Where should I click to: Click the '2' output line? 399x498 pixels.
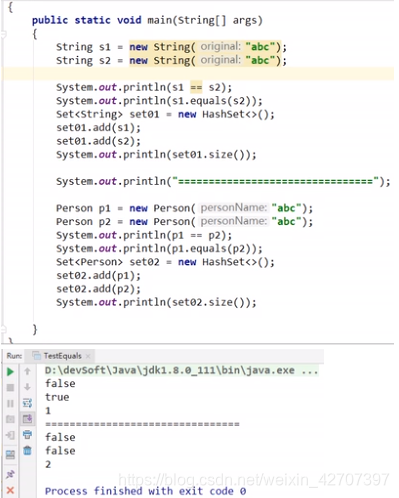[x=48, y=464]
